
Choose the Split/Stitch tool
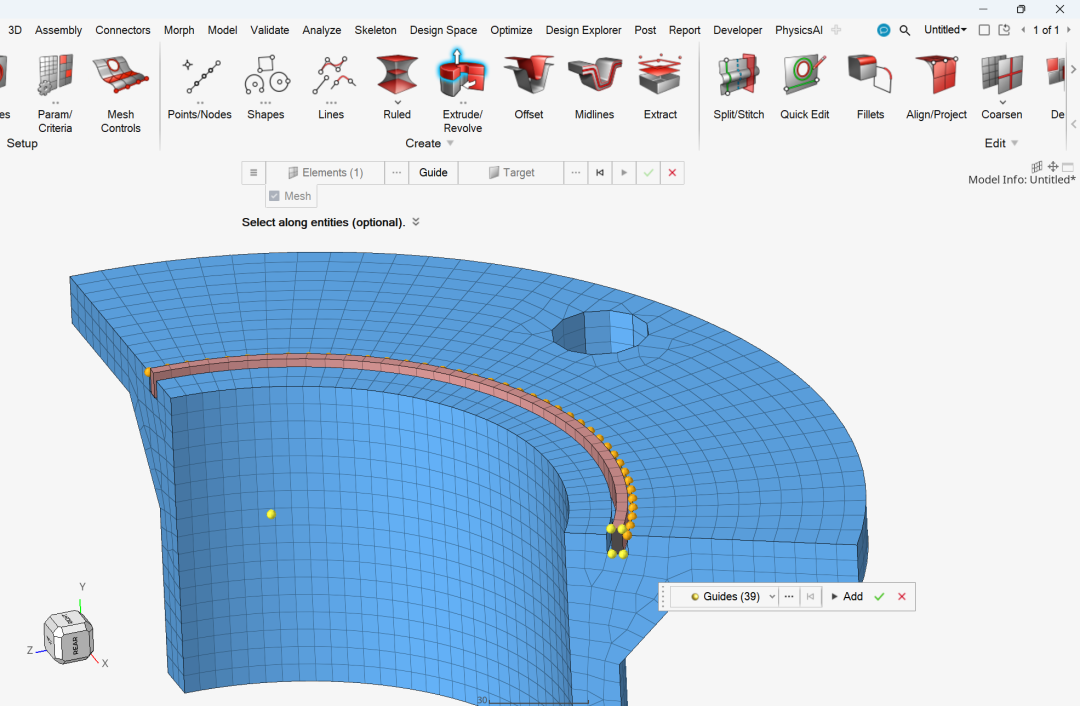(738, 78)
